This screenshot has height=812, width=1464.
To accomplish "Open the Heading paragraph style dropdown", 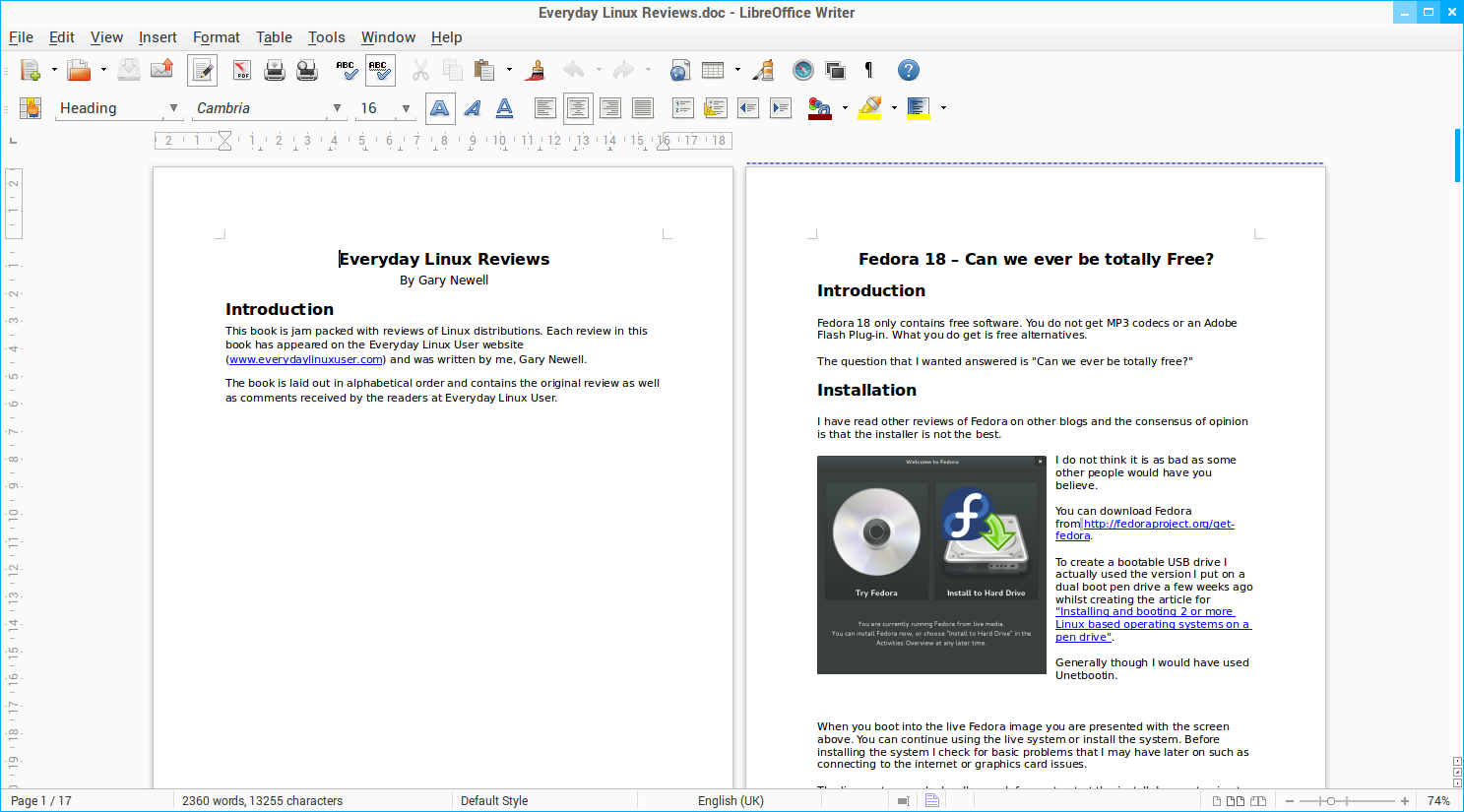I will [173, 108].
